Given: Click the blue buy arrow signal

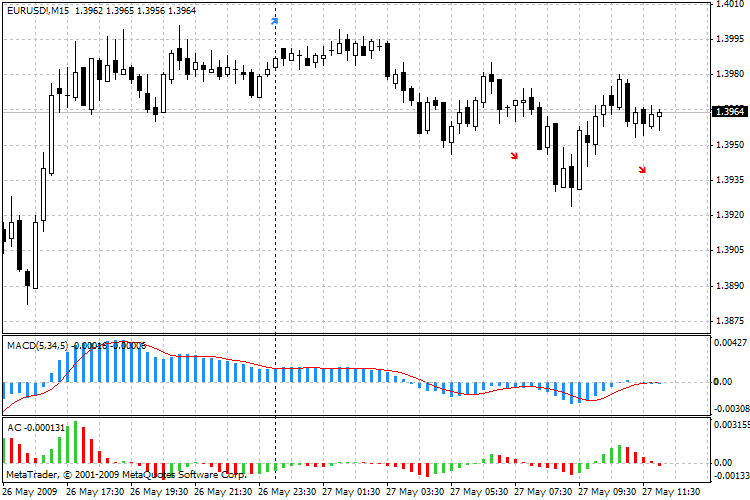Looking at the screenshot, I should (x=275, y=19).
